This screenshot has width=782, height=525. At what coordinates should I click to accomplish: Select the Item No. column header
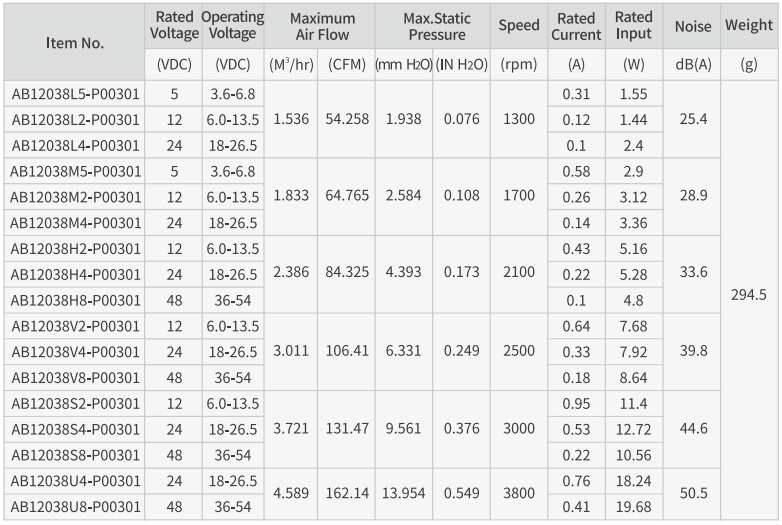coord(74,42)
